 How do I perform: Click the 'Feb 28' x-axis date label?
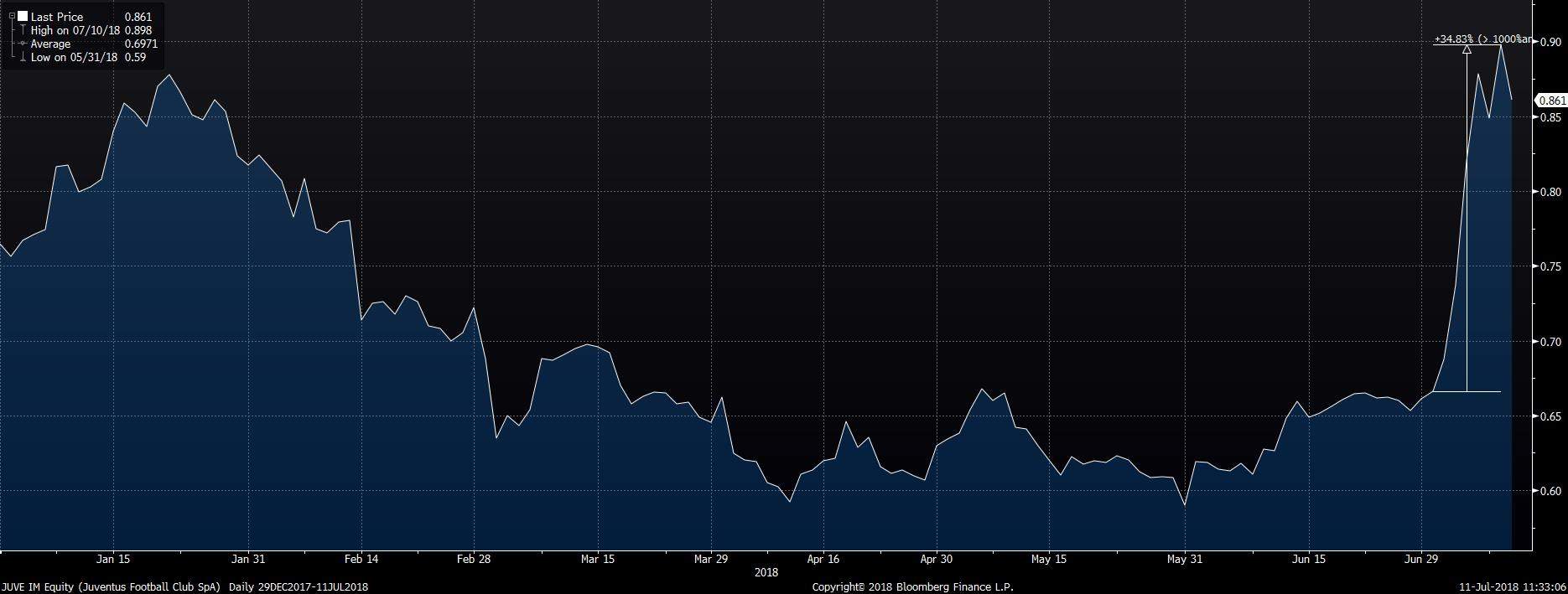coord(472,559)
